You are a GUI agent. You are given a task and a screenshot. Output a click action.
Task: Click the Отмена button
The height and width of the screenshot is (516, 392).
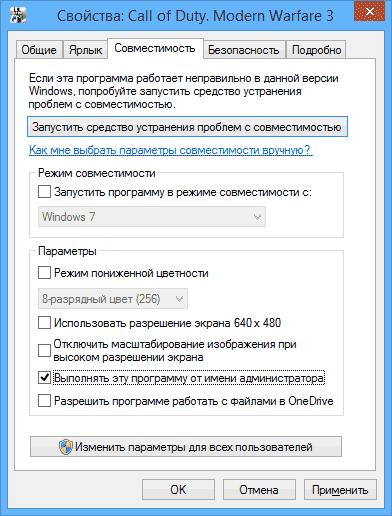[x=259, y=490]
